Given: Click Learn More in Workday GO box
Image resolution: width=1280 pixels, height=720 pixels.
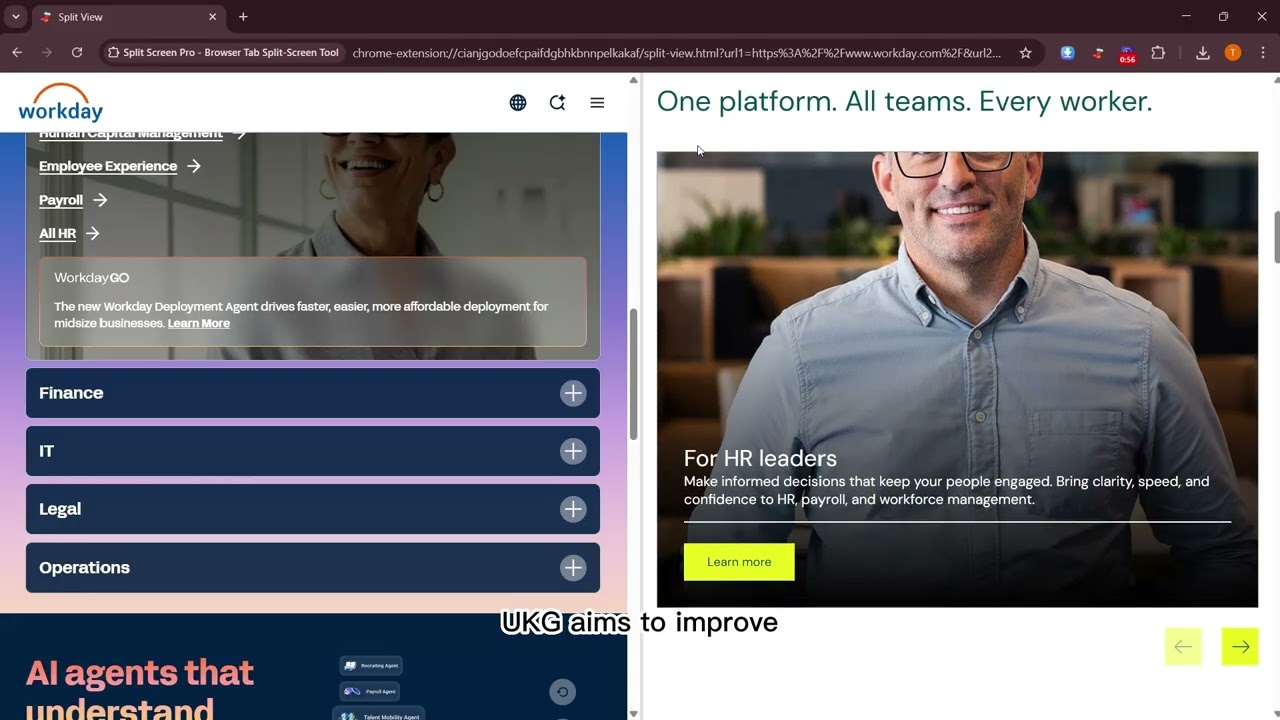Looking at the screenshot, I should (x=199, y=323).
